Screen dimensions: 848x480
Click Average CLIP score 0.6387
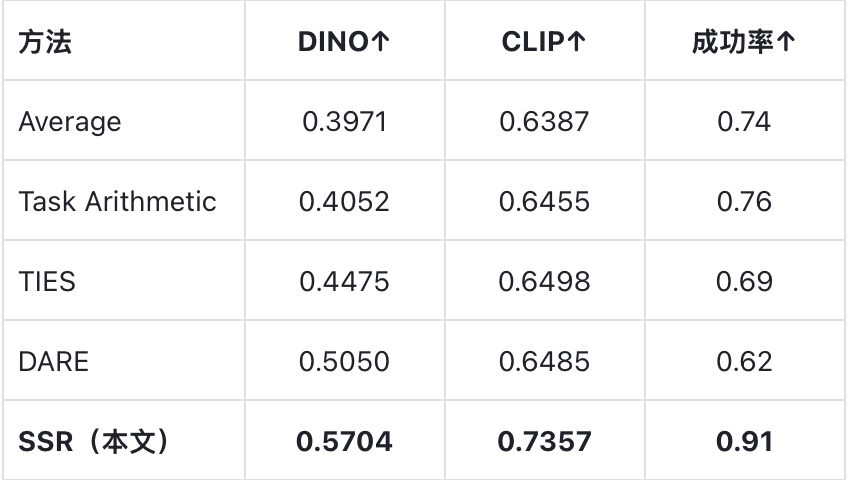pos(544,122)
